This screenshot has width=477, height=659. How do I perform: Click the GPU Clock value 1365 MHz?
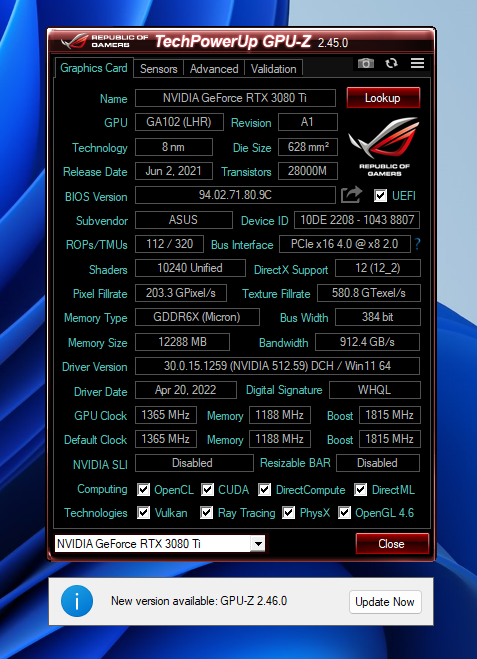[166, 415]
